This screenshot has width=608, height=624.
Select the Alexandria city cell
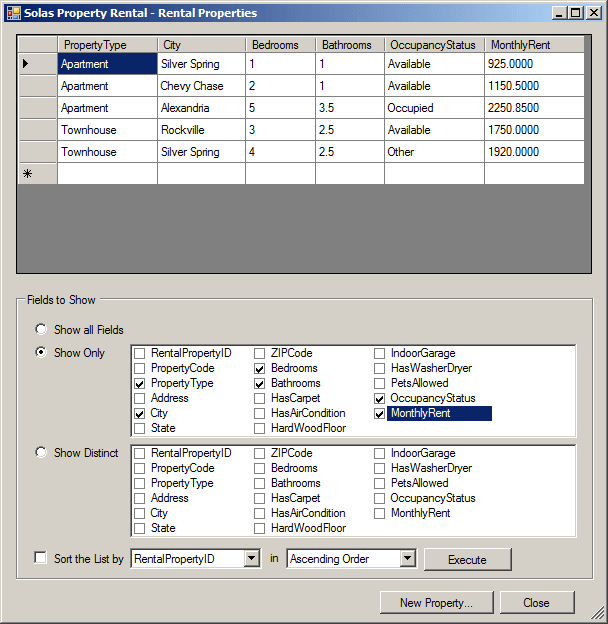[x=201, y=108]
